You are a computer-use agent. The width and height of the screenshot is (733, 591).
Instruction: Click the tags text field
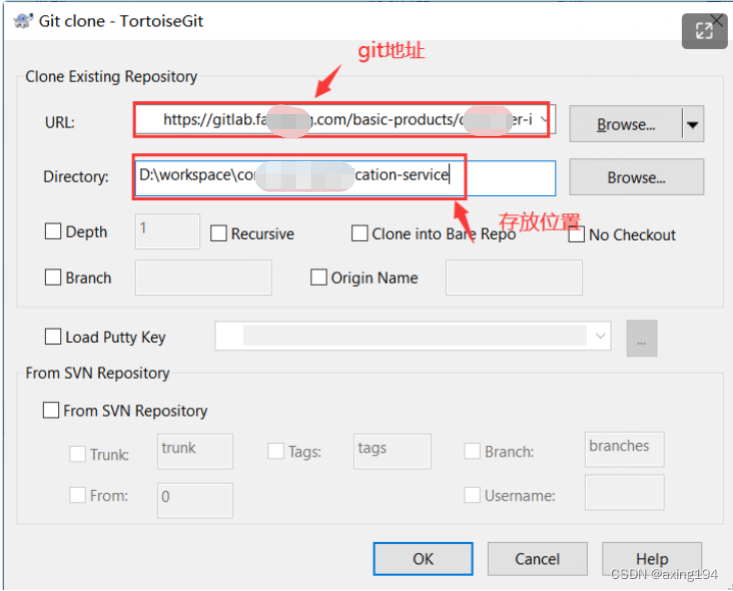coord(392,451)
